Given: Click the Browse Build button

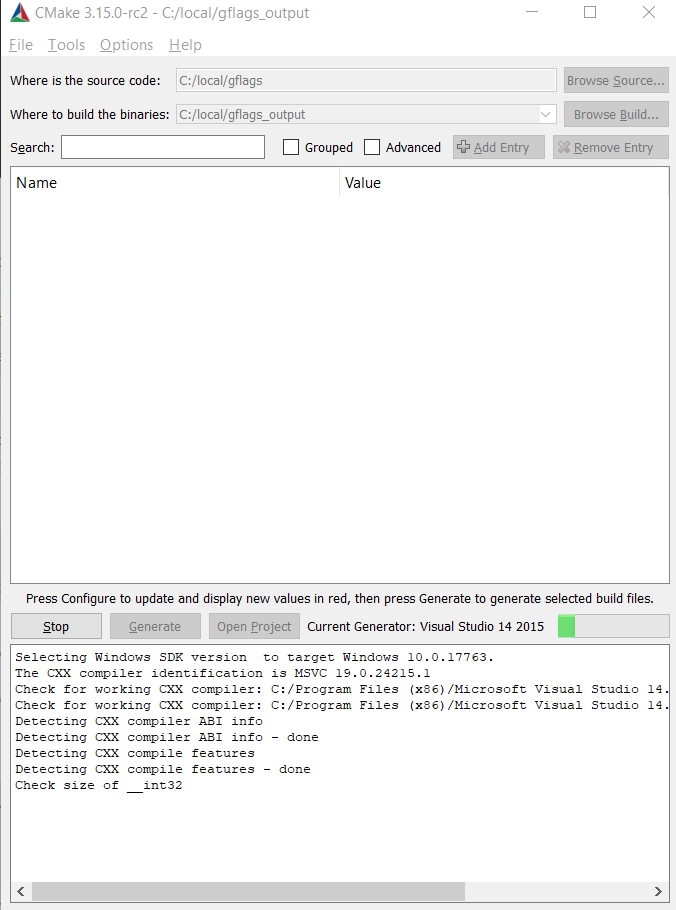Looking at the screenshot, I should pos(616,114).
